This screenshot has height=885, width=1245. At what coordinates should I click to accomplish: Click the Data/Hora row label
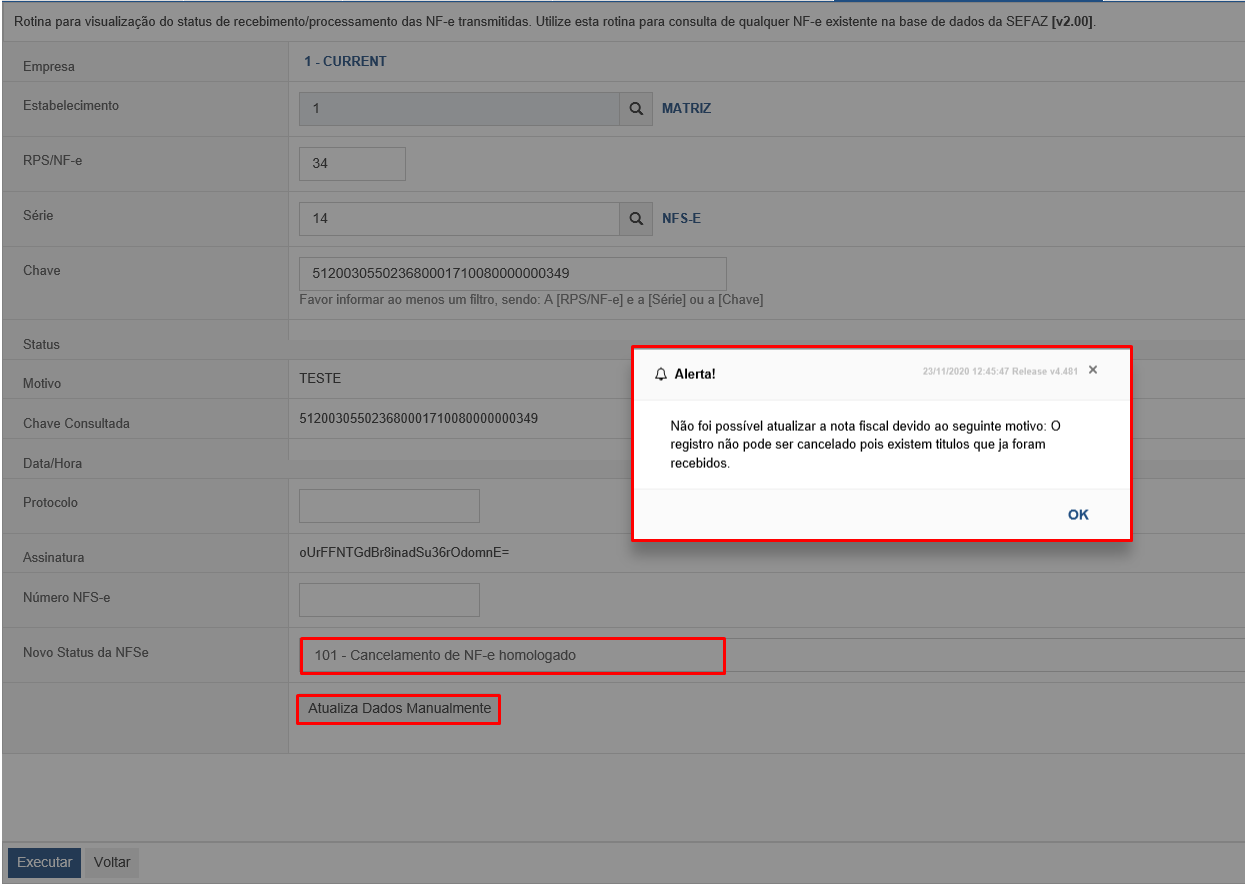tap(52, 464)
